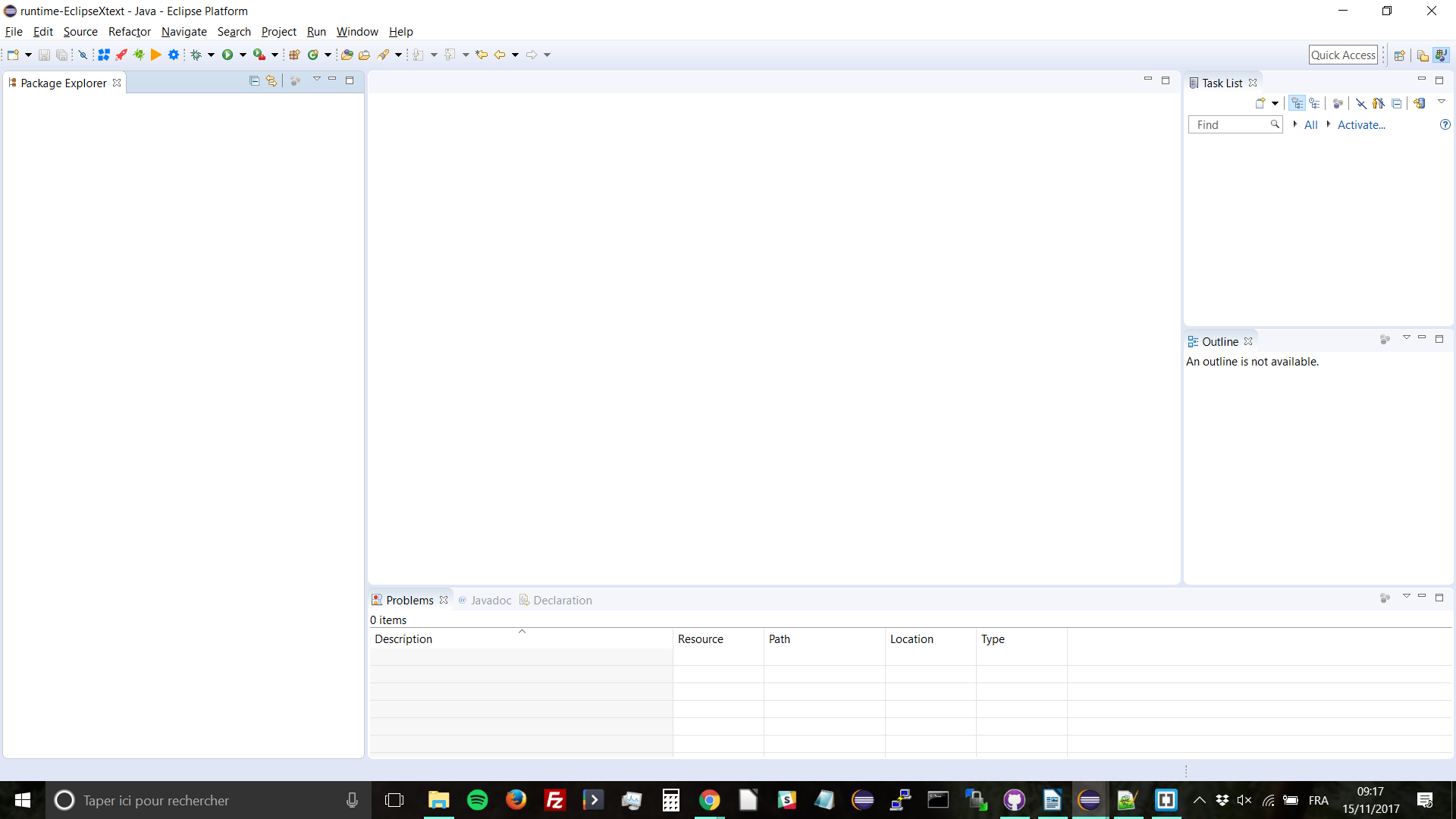The width and height of the screenshot is (1456, 819).
Task: Open the Refactor menu
Action: [x=128, y=31]
